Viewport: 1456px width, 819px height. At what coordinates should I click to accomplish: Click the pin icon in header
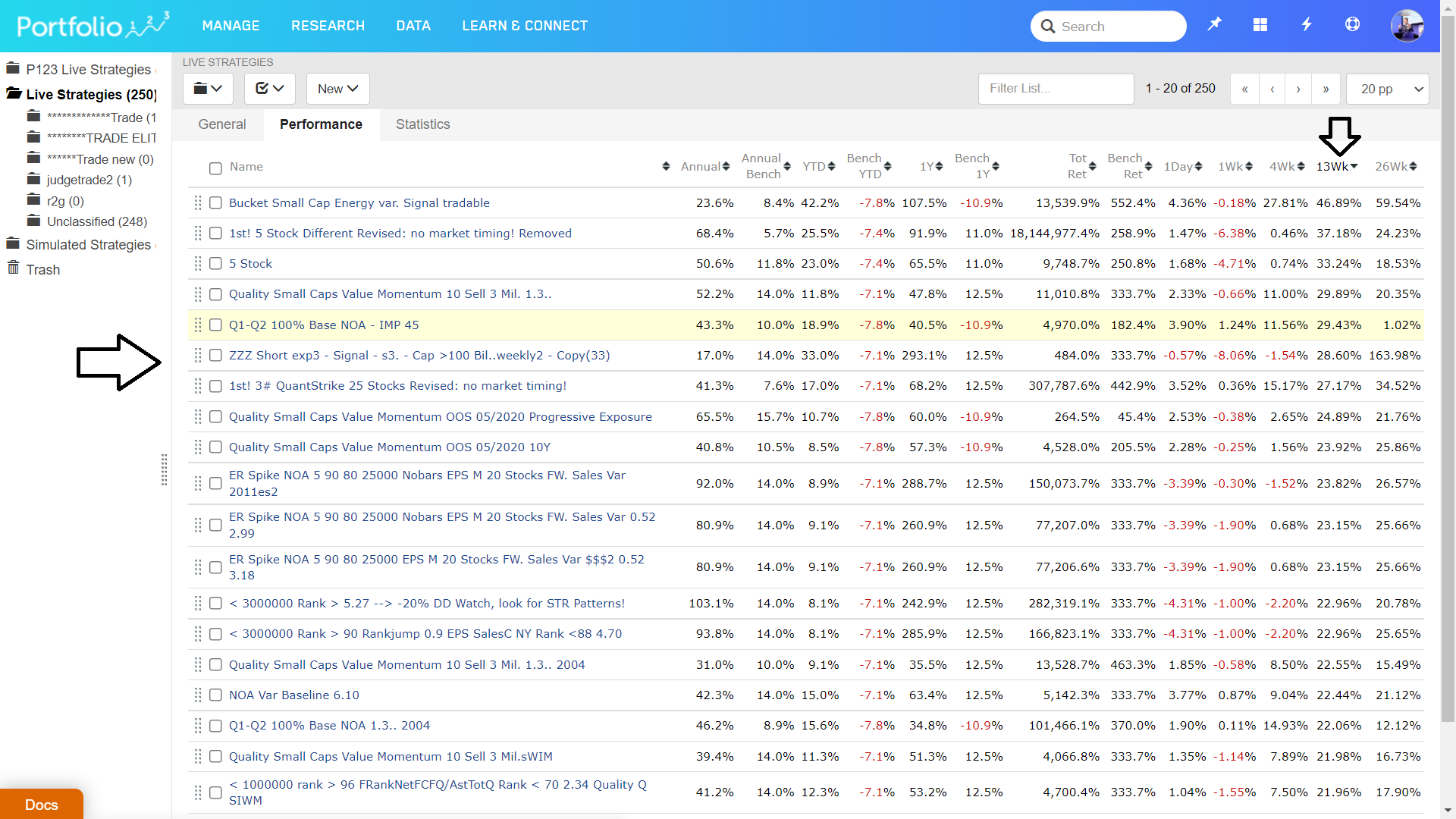coord(1214,25)
